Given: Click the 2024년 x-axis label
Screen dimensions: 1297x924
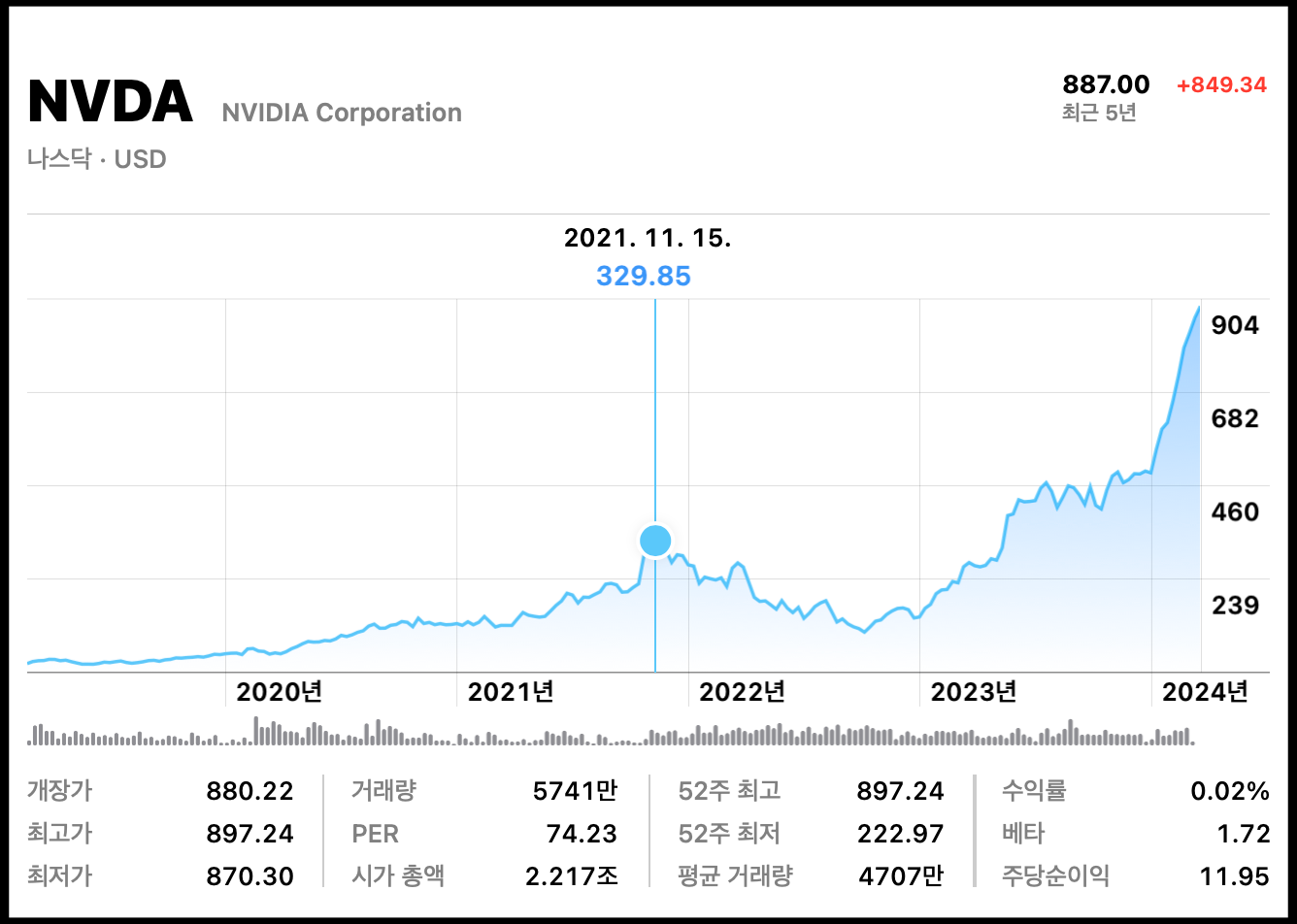Looking at the screenshot, I should point(1205,692).
